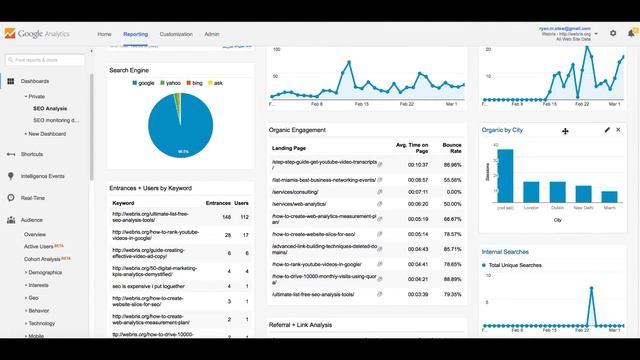
Task: Open the notifications bell icon
Action: [631, 33]
